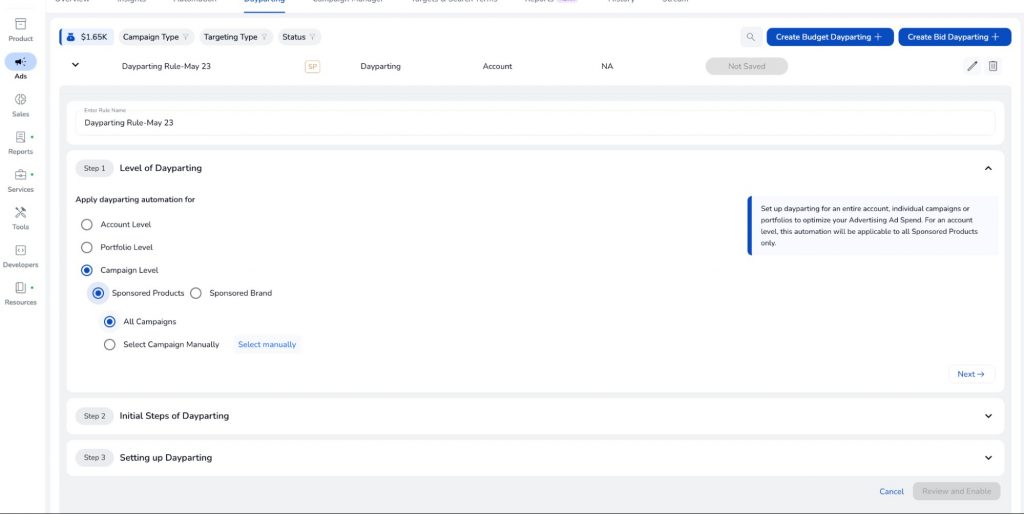Select the Ads megaphone icon
The image size is (1024, 514).
point(20,62)
